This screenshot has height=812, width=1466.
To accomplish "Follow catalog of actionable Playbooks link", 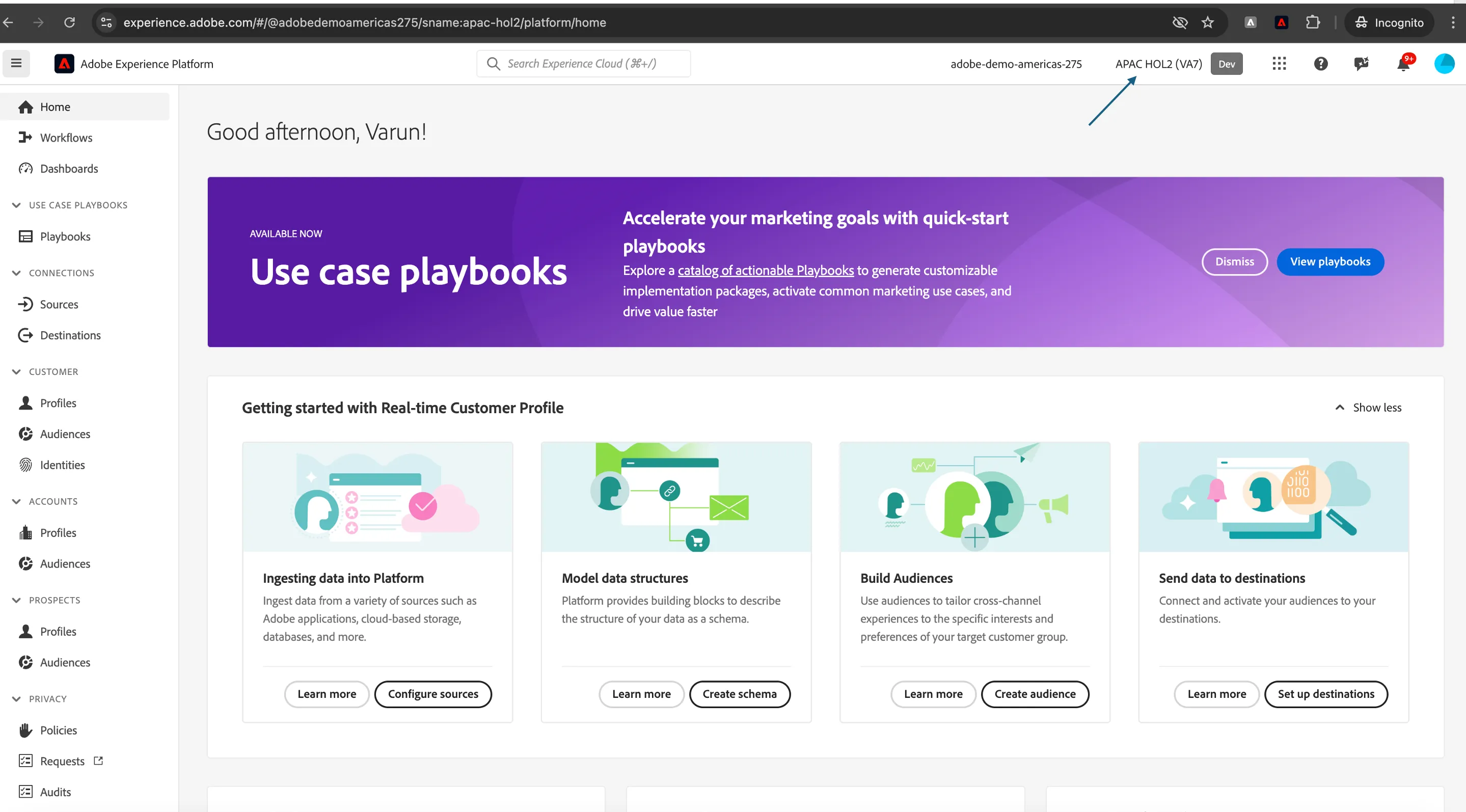I will click(x=766, y=270).
